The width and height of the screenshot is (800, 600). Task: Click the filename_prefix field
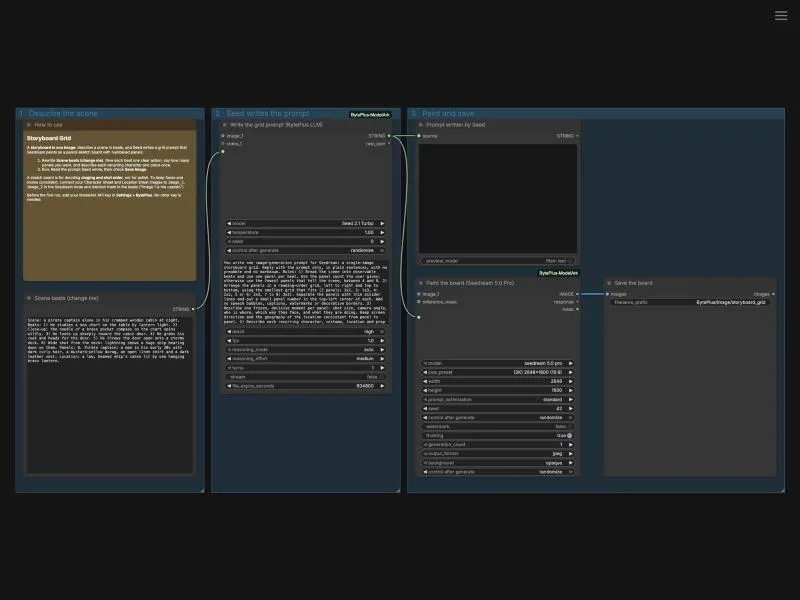pos(690,303)
